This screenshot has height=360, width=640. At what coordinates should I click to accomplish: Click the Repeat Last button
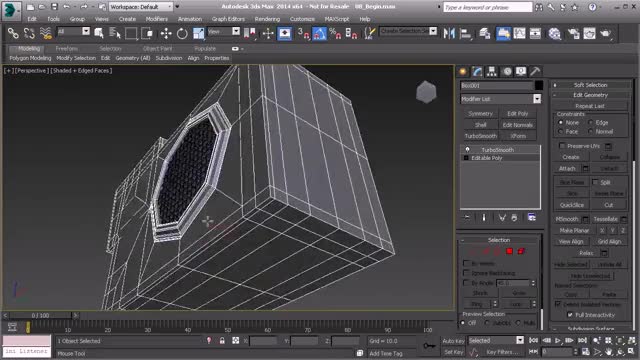click(590, 106)
